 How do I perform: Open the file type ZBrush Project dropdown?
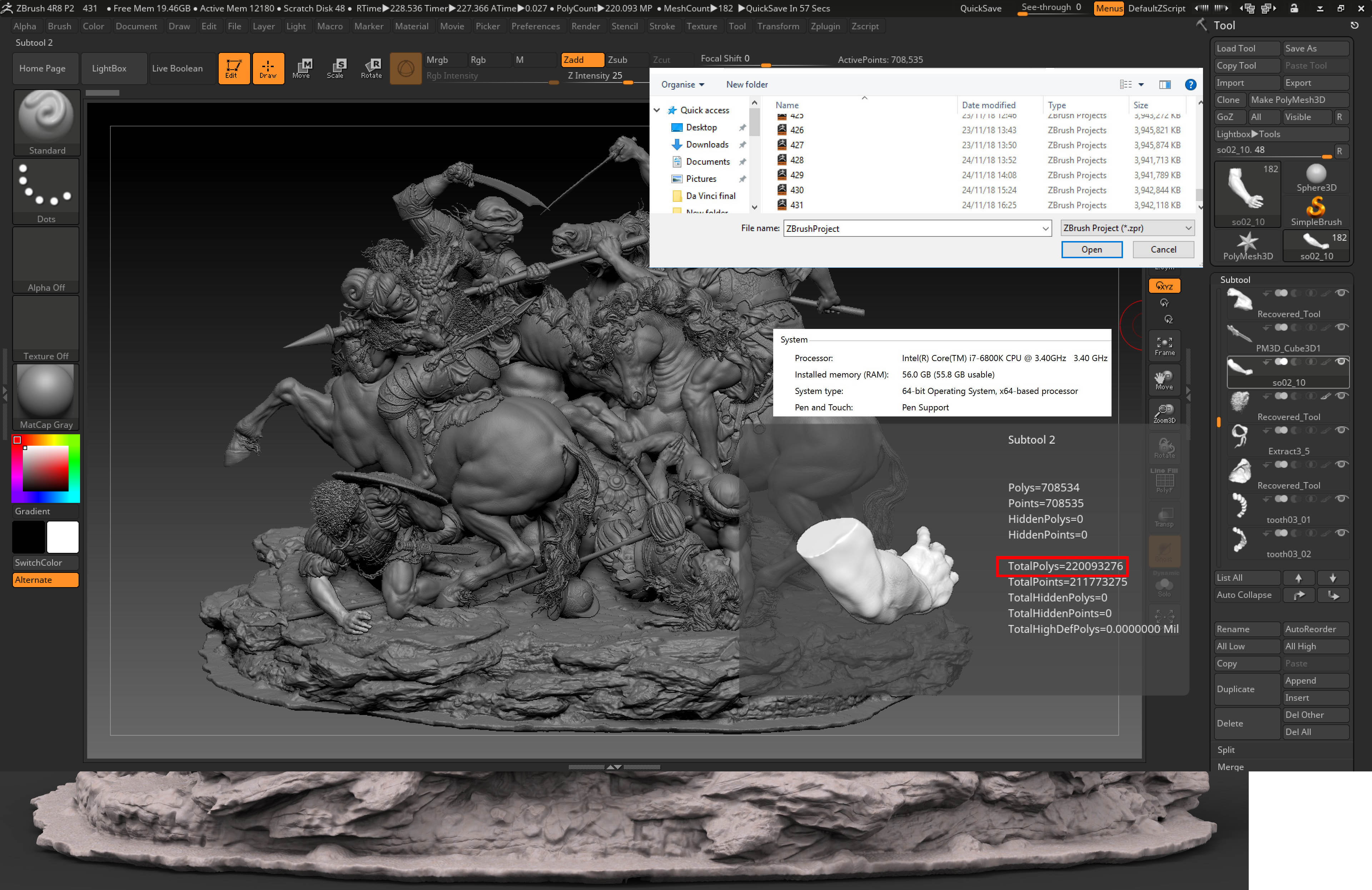[1127, 228]
